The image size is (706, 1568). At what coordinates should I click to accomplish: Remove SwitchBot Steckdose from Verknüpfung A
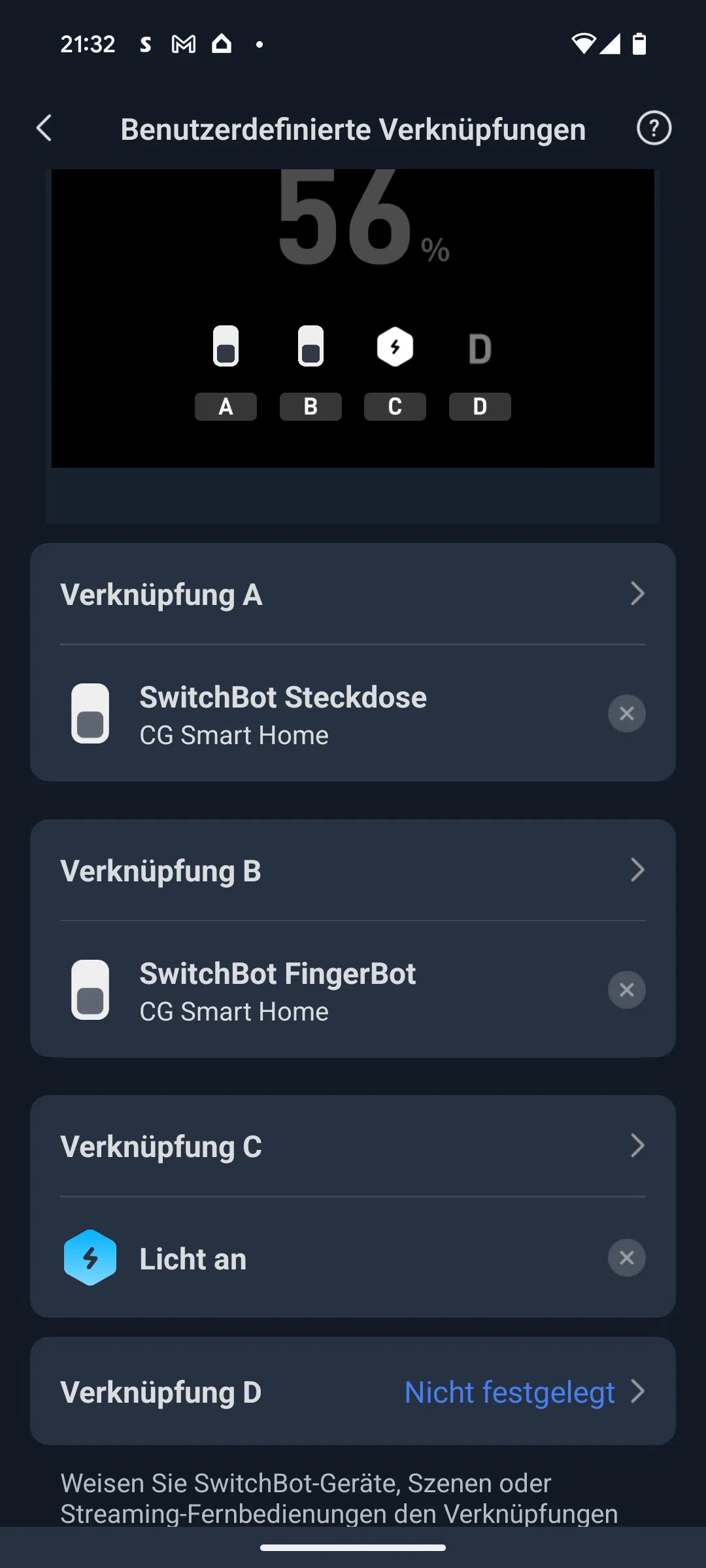click(626, 713)
